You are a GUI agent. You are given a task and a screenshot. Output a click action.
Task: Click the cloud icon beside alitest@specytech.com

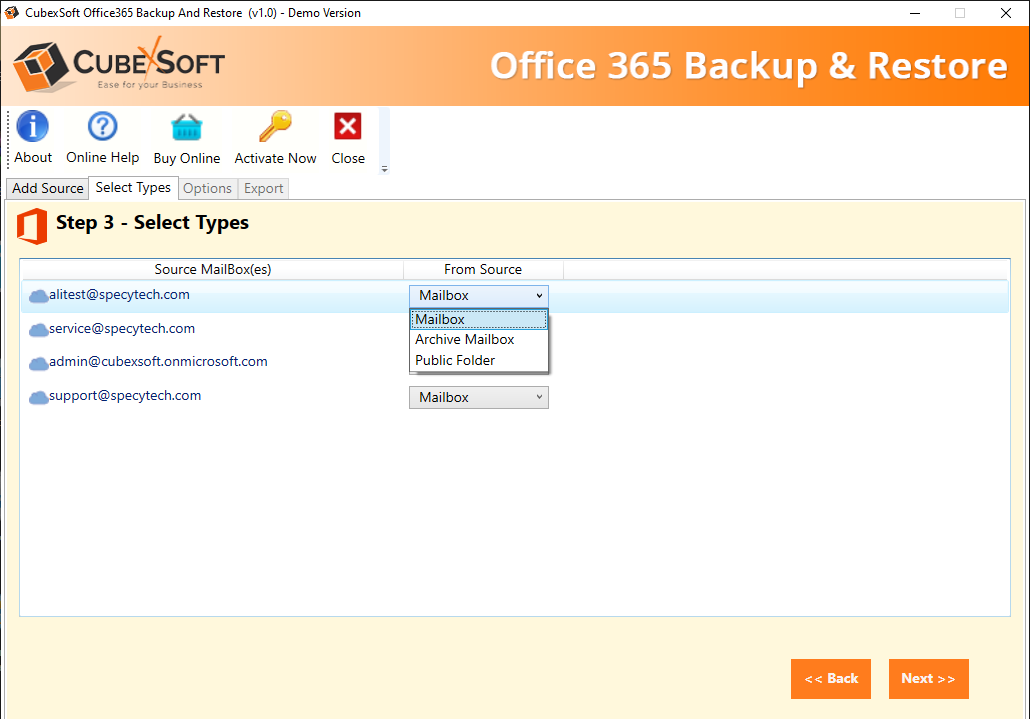tap(39, 296)
